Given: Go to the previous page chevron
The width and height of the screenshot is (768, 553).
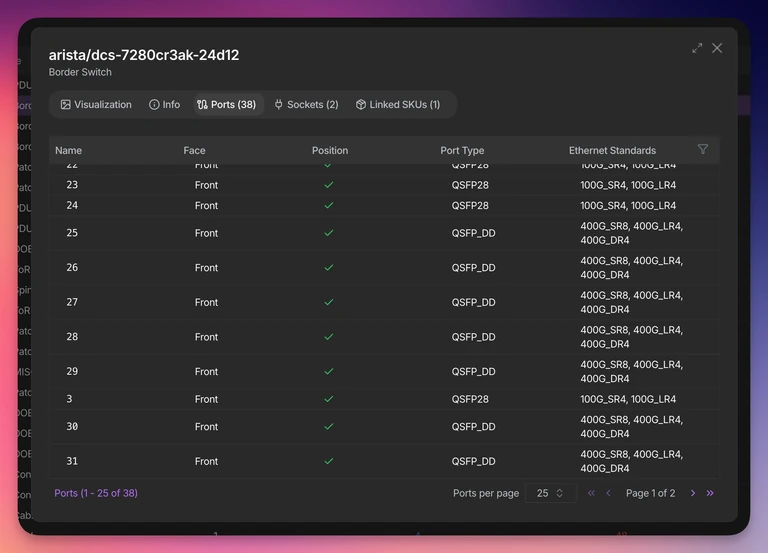Looking at the screenshot, I should 608,493.
